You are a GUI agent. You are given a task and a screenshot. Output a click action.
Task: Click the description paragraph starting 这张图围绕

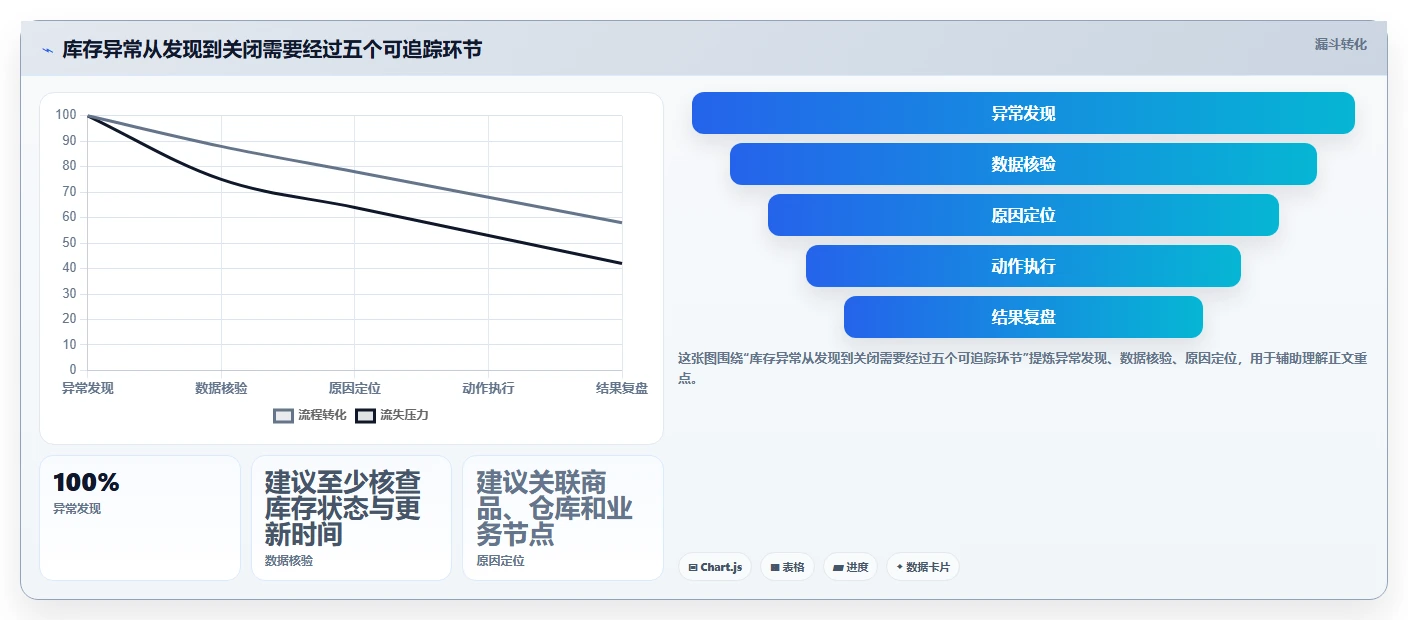tap(1023, 368)
